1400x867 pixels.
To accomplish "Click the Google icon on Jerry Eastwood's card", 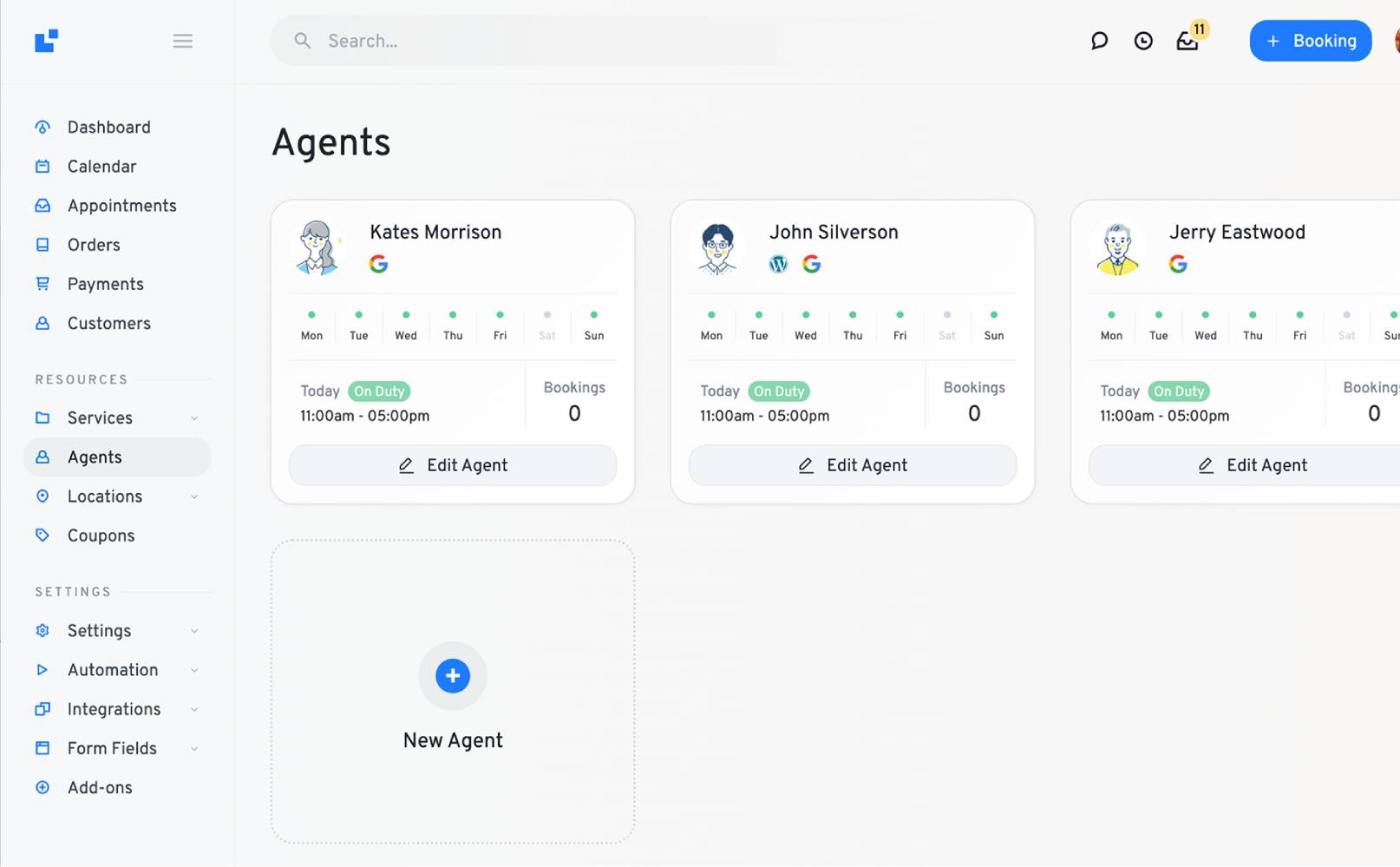I will point(1178,263).
